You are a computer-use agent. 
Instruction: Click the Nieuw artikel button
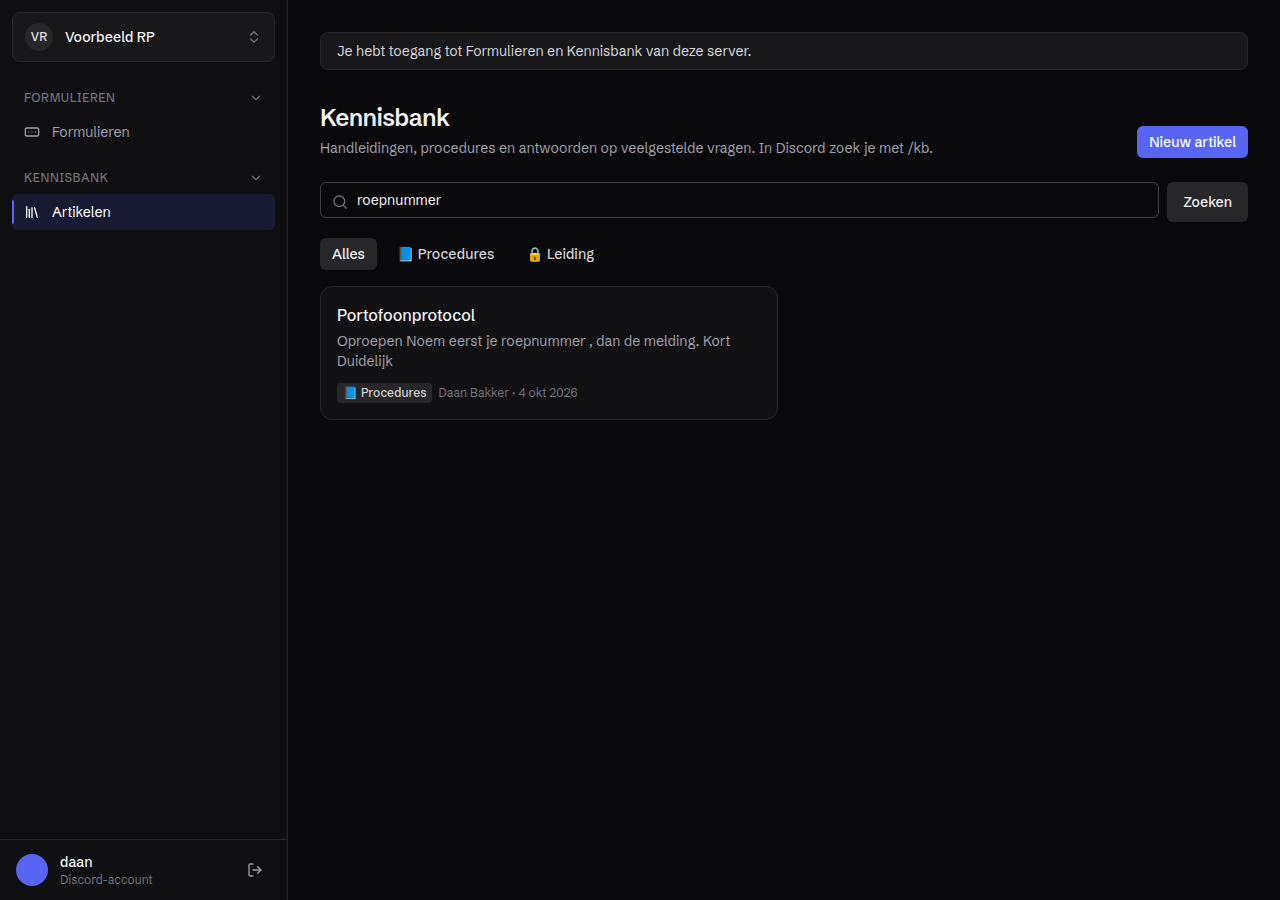tap(1192, 142)
